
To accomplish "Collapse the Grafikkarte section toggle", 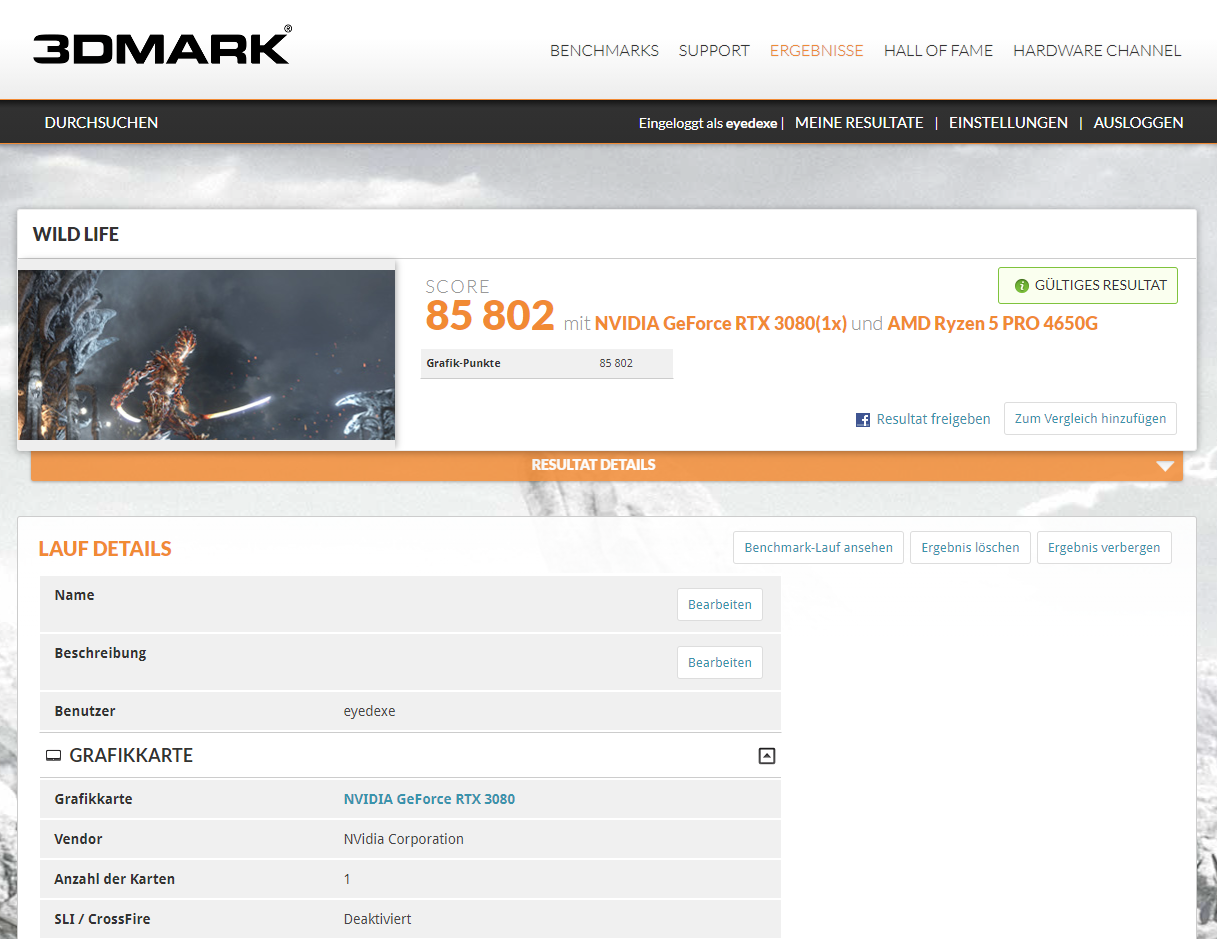I will (x=767, y=756).
